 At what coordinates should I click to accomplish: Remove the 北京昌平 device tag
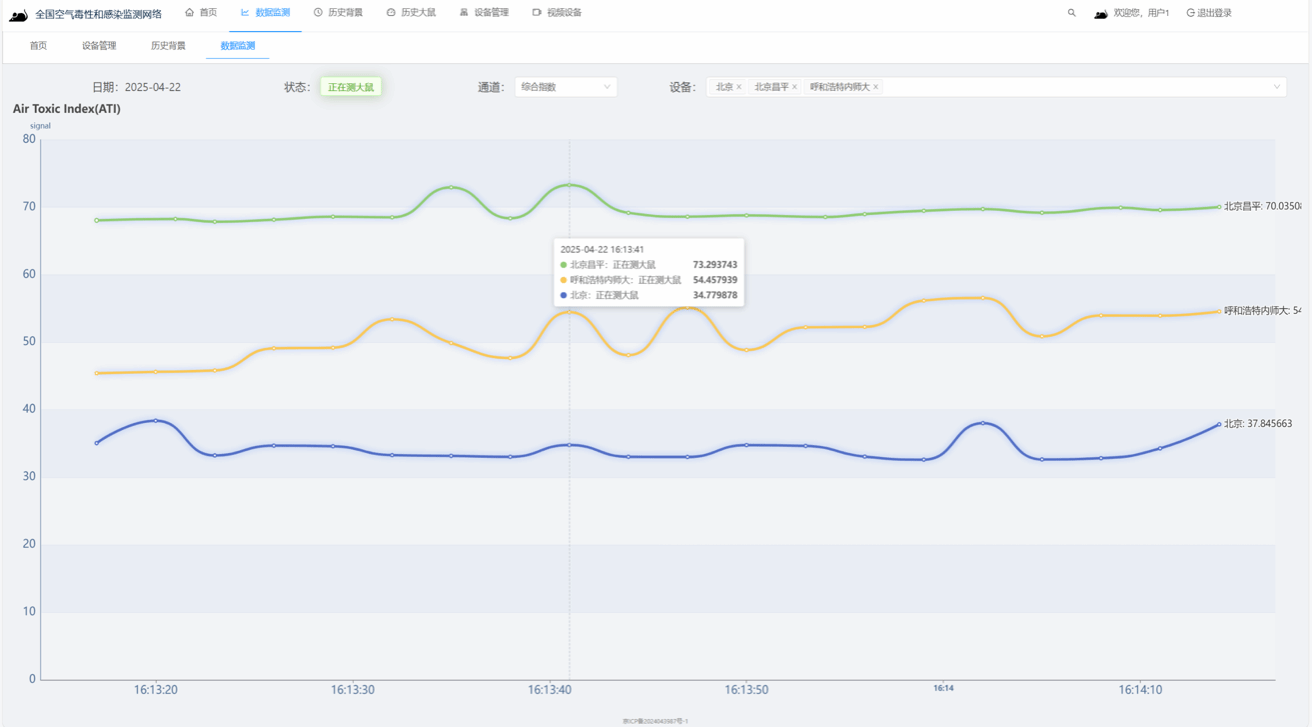point(795,87)
